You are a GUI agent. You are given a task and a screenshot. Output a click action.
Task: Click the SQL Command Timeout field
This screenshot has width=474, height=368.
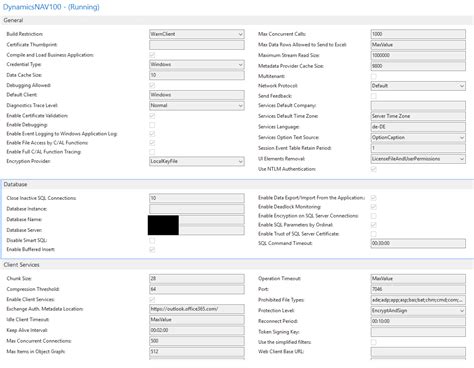pos(418,243)
